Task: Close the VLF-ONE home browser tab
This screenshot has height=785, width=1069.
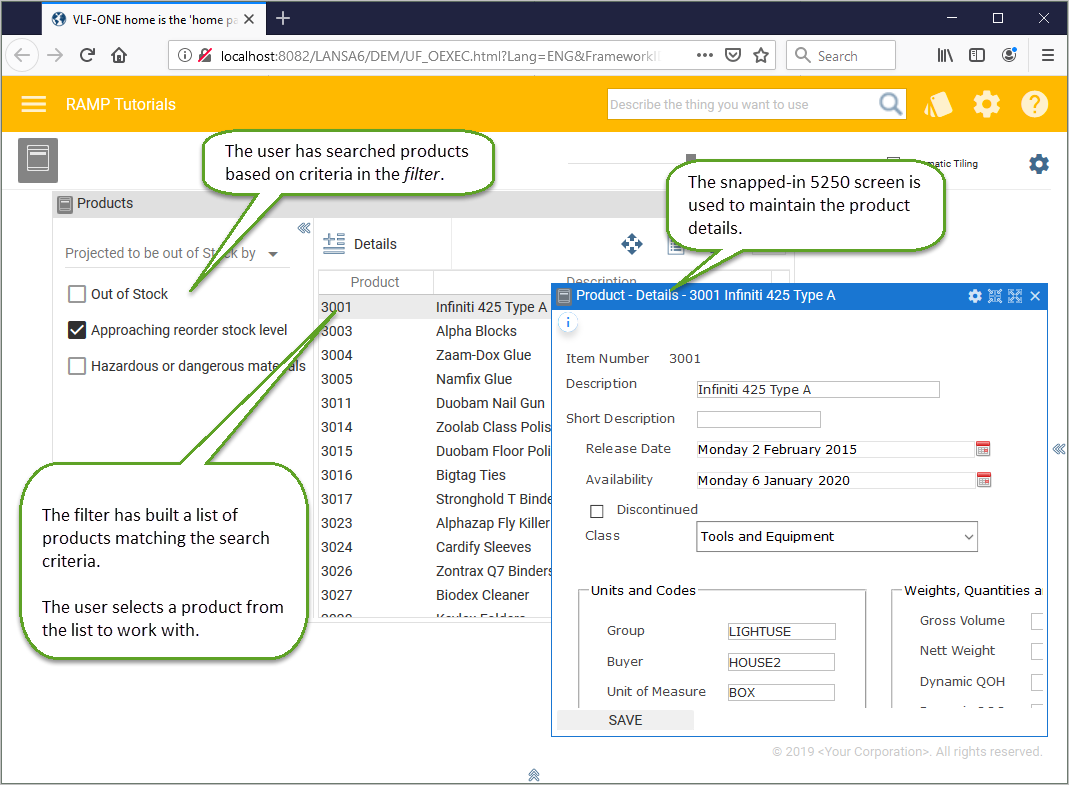Action: point(250,19)
